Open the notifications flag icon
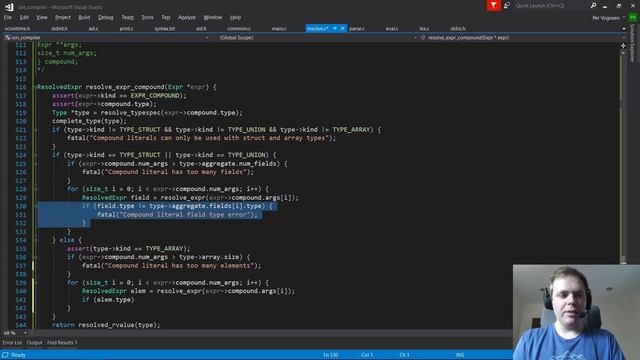The image size is (640, 360). point(493,5)
